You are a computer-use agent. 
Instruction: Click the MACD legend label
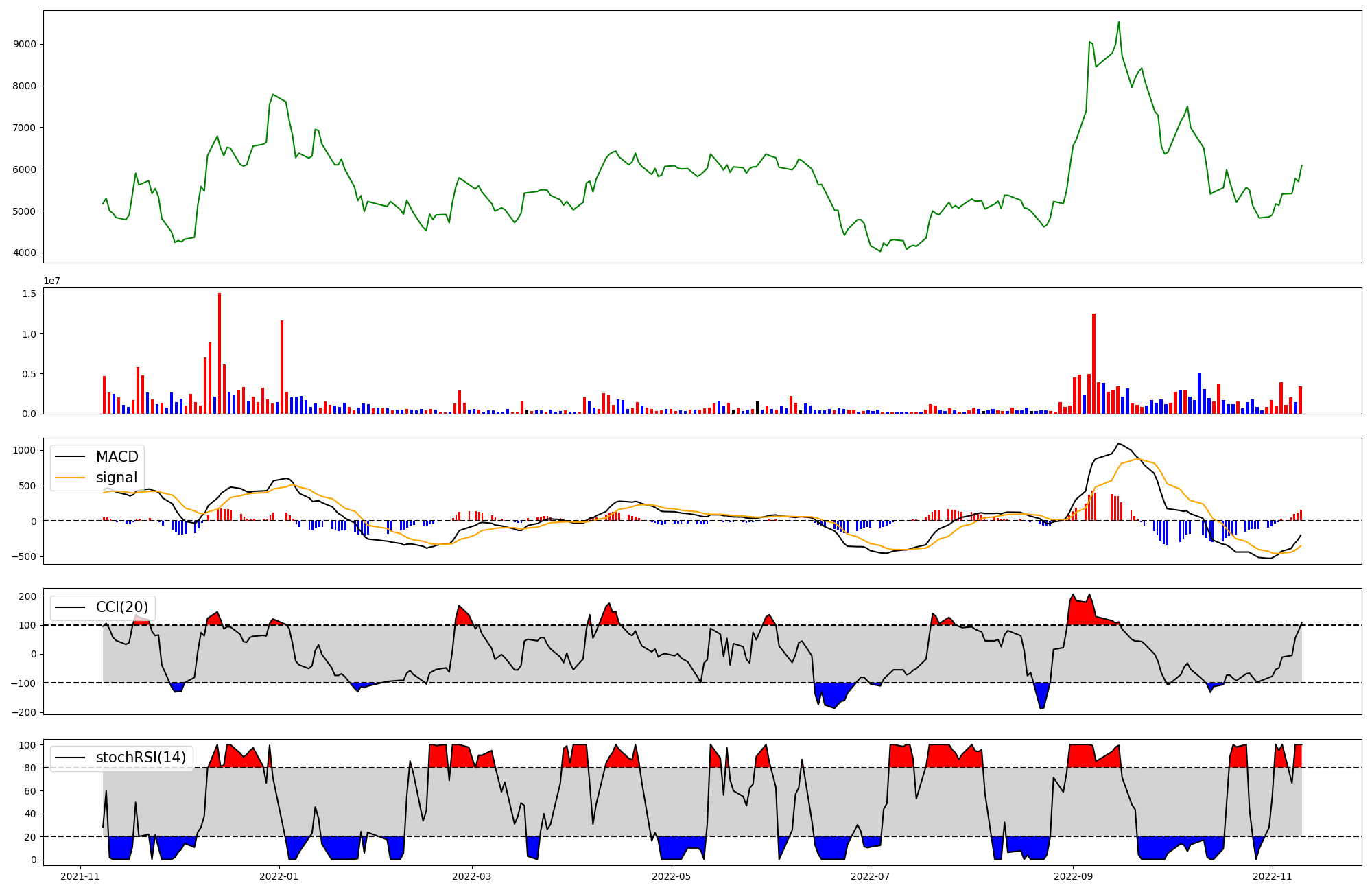coord(117,457)
